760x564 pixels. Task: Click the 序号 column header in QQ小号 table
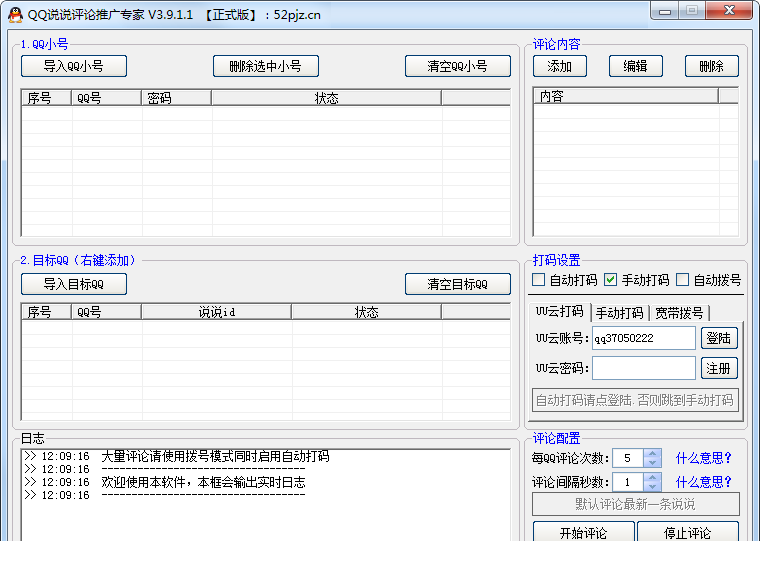pyautogui.click(x=47, y=98)
